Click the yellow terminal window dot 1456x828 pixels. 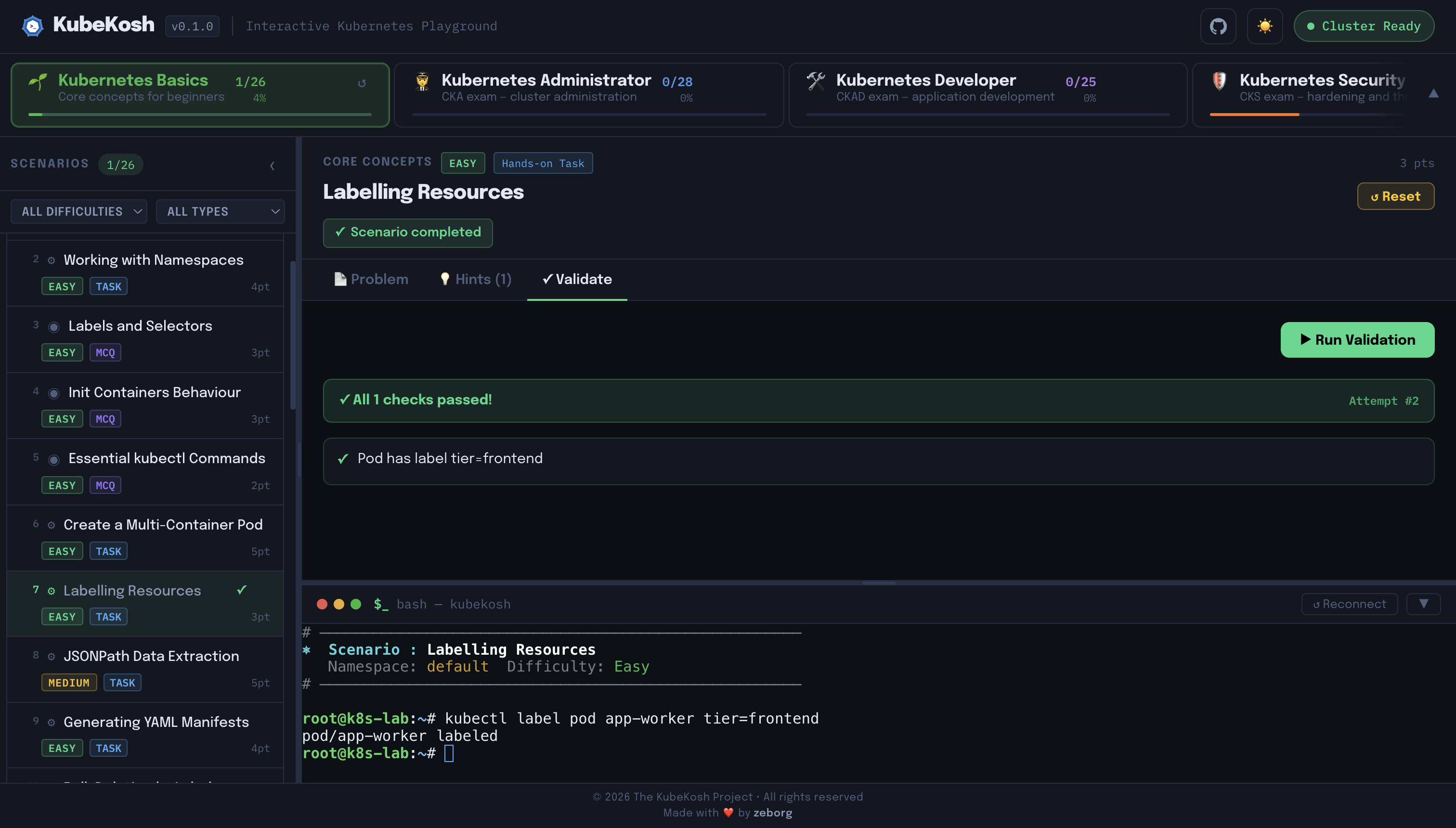[339, 604]
